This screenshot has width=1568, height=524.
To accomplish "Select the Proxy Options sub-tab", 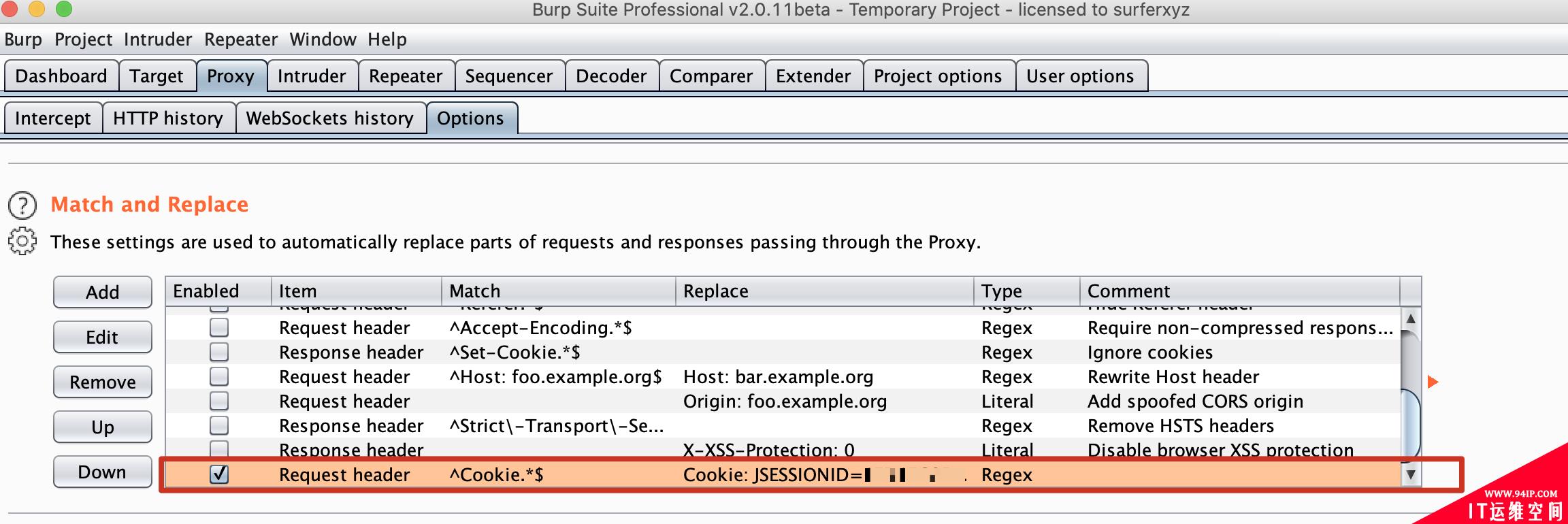I will coord(471,118).
